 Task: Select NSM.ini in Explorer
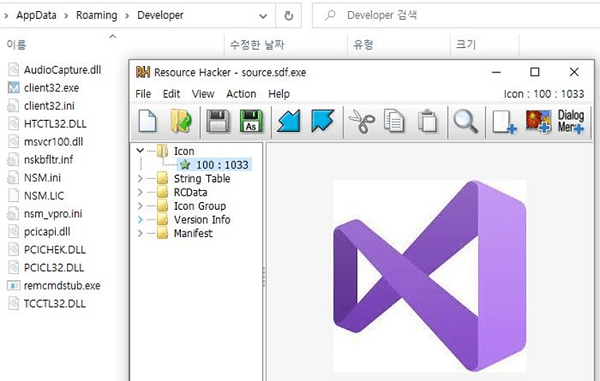pyautogui.click(x=34, y=178)
